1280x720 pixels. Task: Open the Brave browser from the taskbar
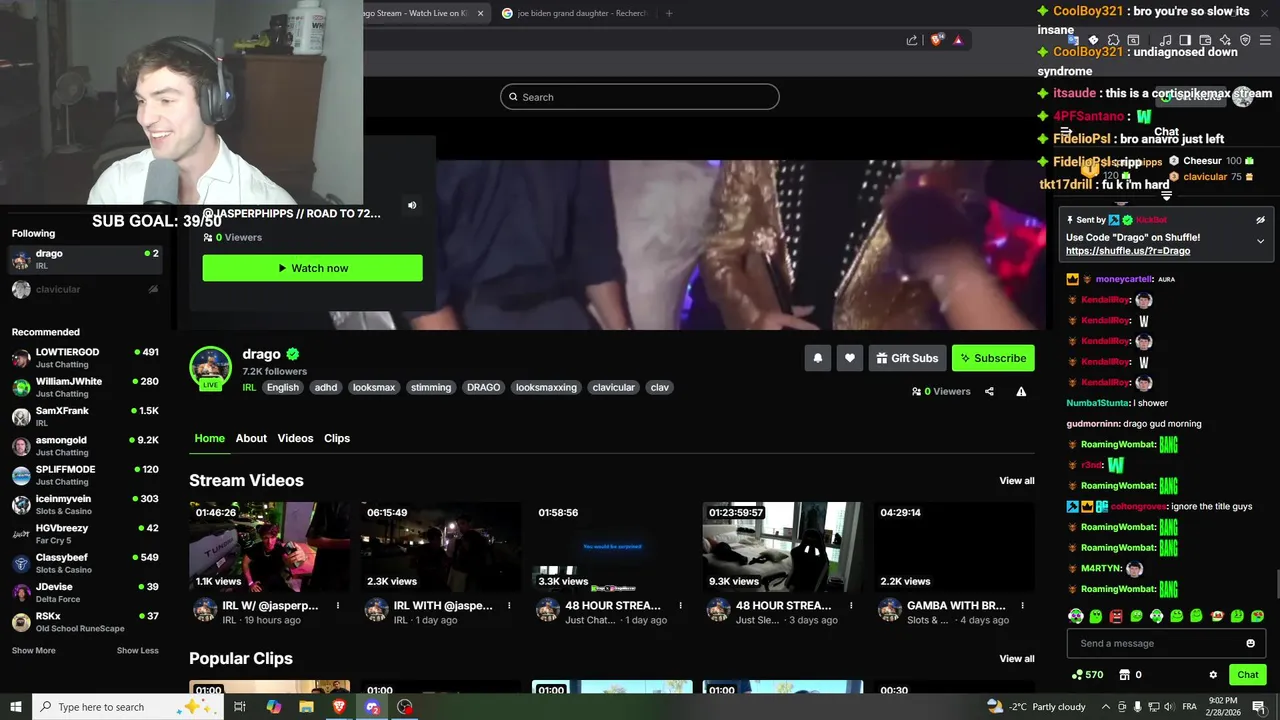point(339,707)
